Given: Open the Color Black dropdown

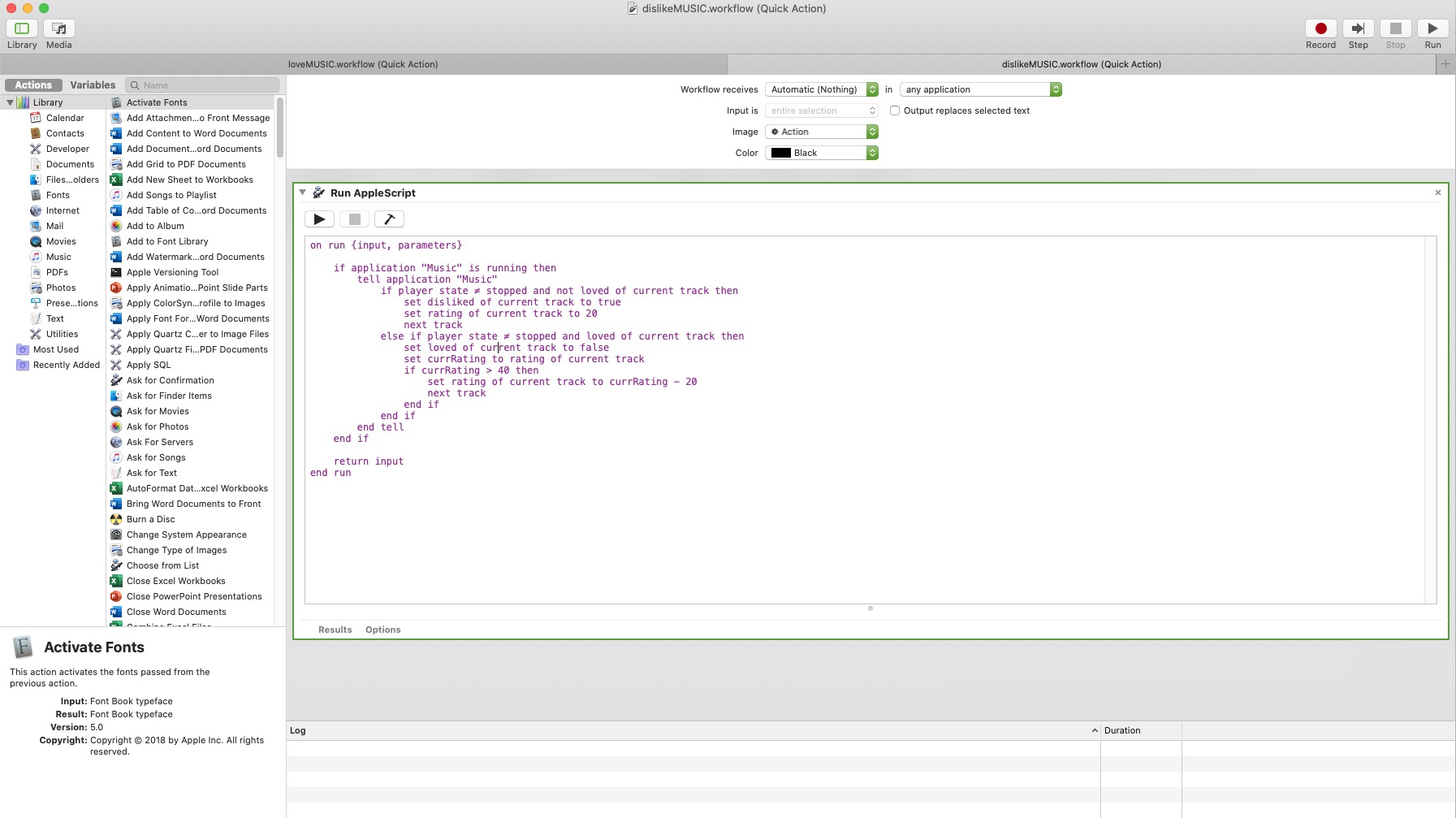Looking at the screenshot, I should [x=822, y=153].
